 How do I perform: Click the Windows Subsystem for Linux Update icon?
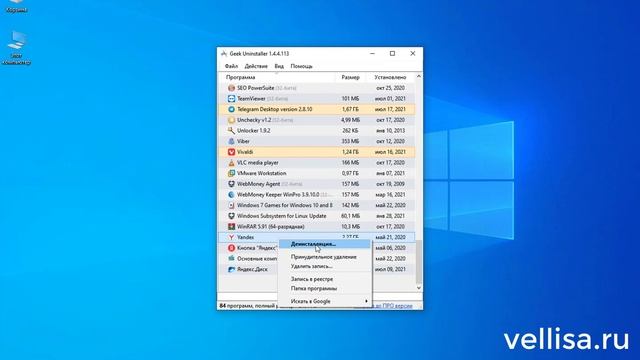point(231,216)
